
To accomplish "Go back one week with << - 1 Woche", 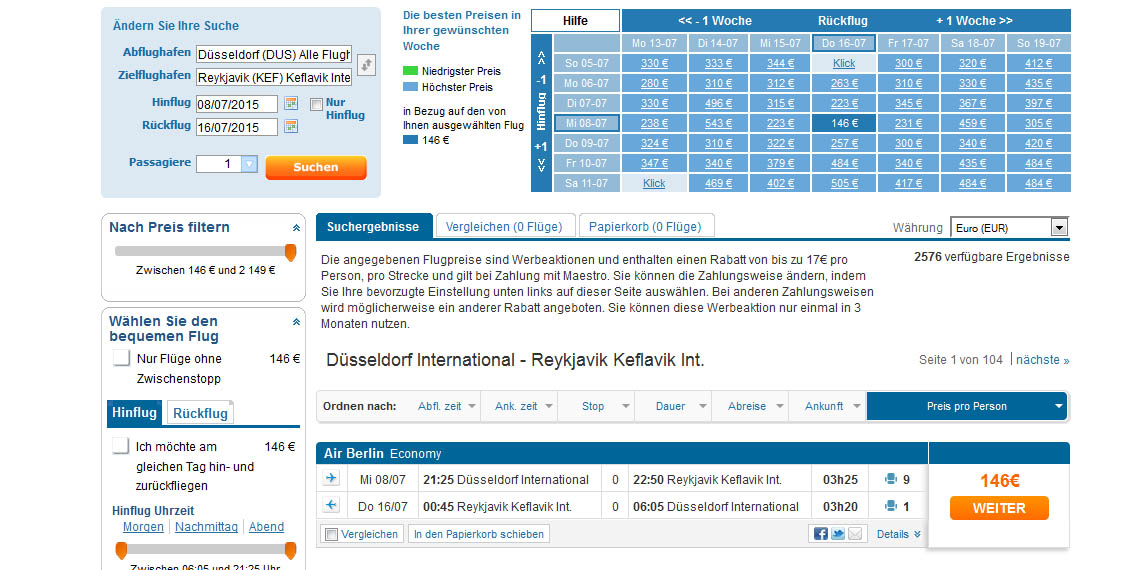I will 715,20.
